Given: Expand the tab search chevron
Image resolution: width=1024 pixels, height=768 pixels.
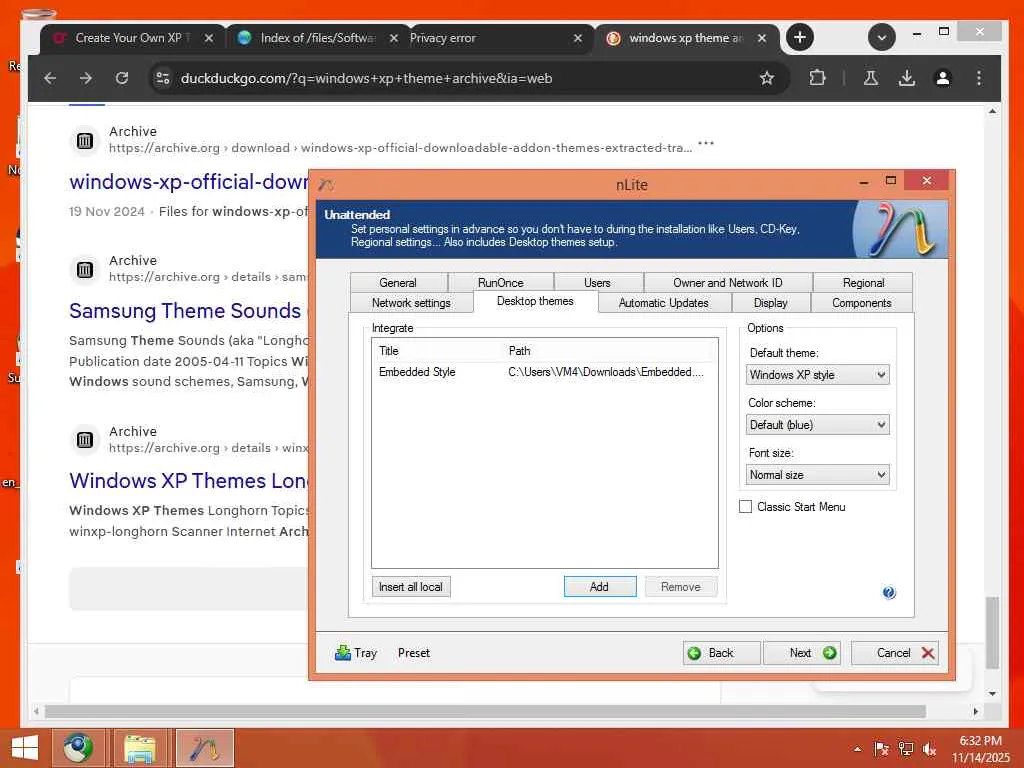Looking at the screenshot, I should [x=882, y=37].
